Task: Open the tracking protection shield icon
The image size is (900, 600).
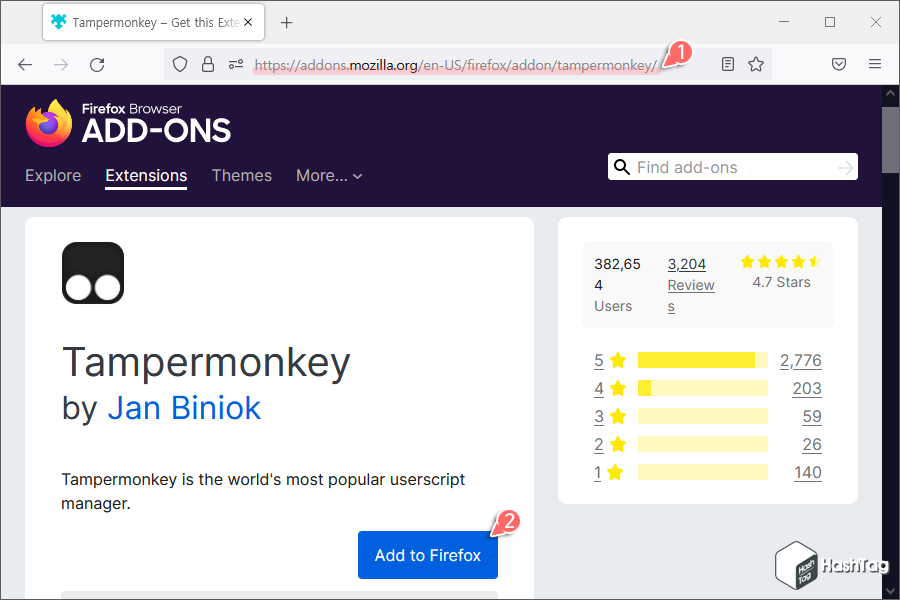Action: [x=180, y=63]
